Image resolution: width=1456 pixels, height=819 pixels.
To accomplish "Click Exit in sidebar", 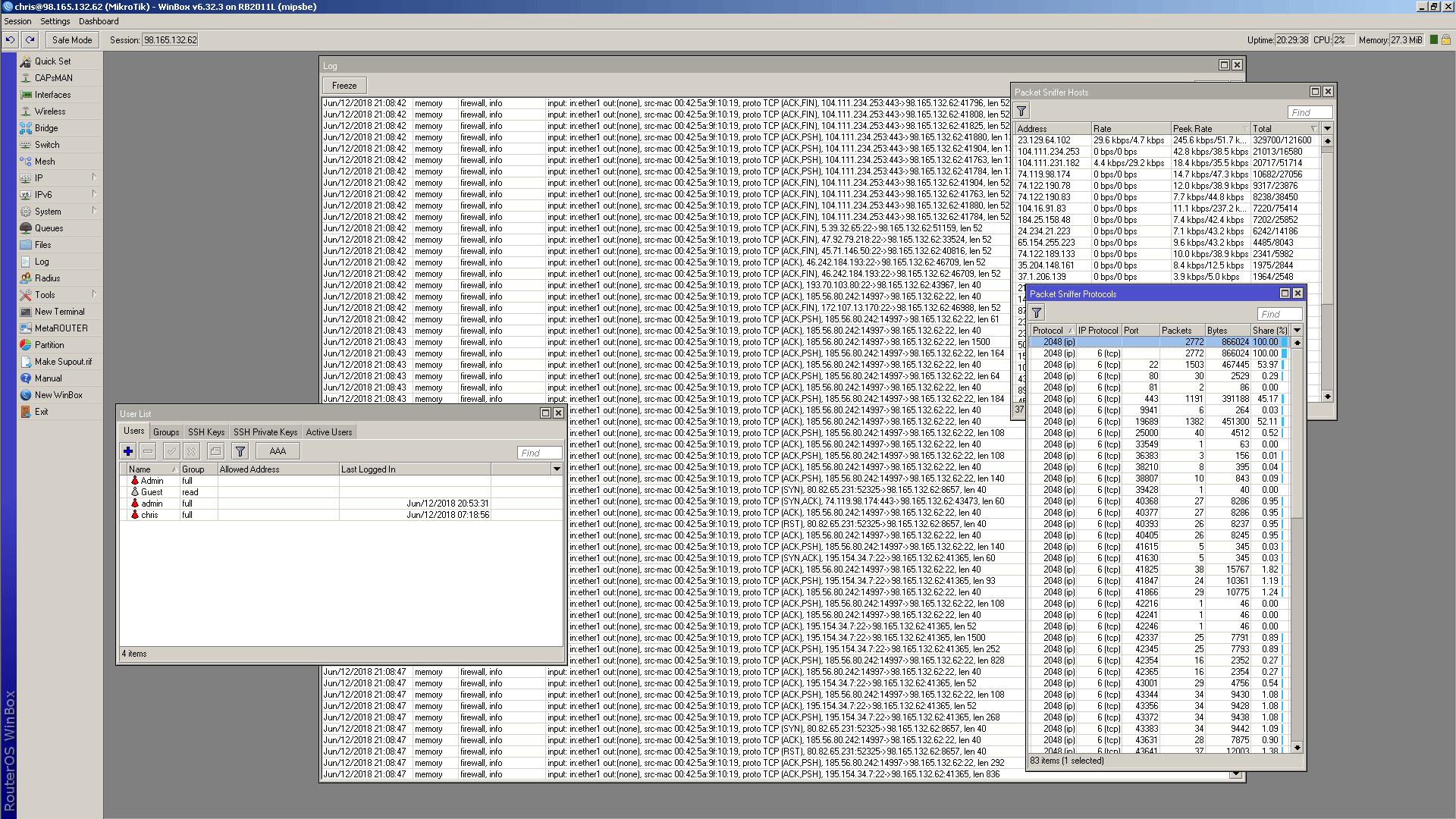I will [x=41, y=412].
